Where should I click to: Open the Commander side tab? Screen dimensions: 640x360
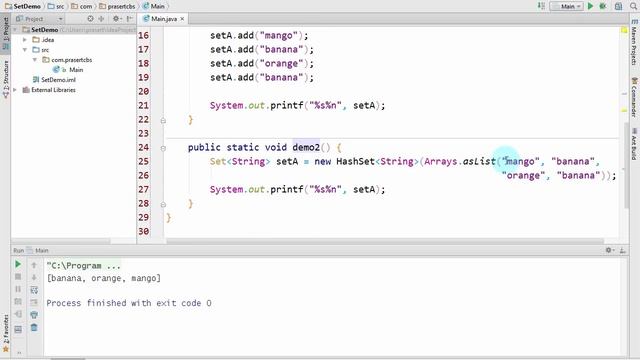pos(635,97)
